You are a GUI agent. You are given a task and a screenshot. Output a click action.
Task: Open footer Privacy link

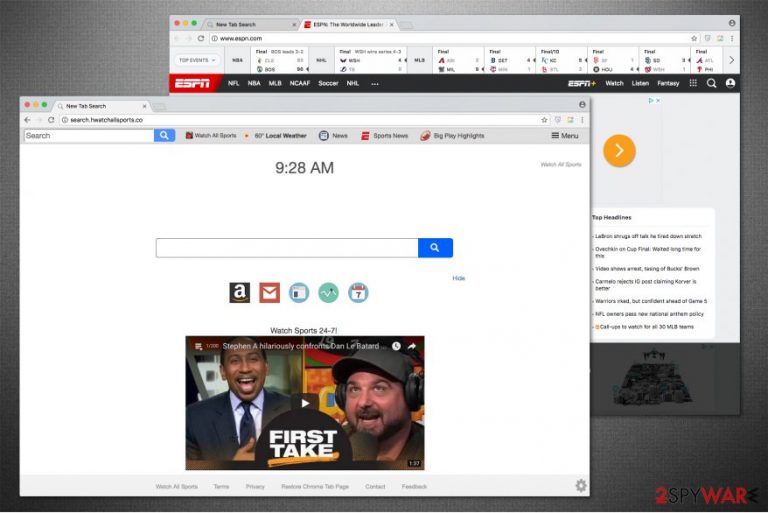(255, 487)
